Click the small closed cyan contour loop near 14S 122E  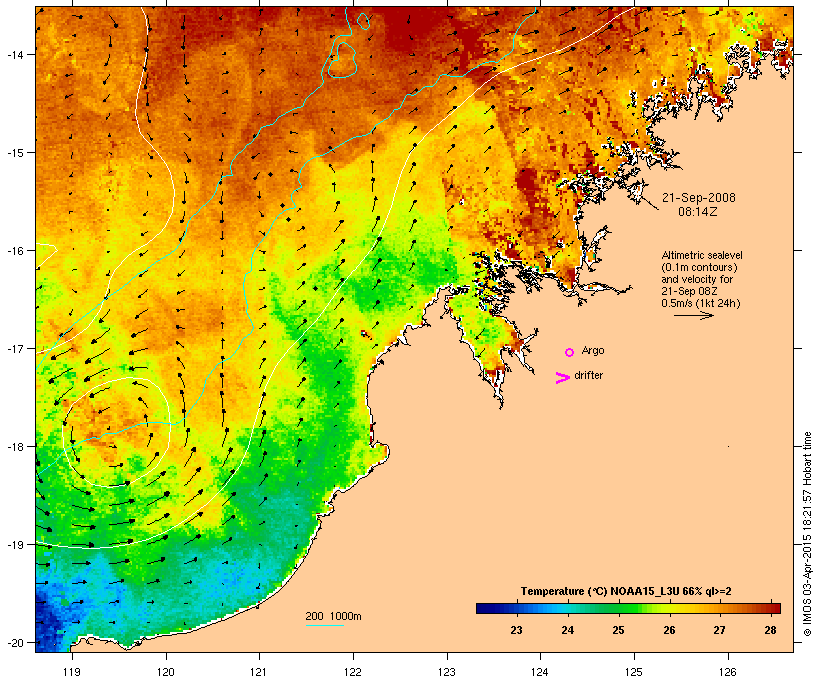pos(343,60)
